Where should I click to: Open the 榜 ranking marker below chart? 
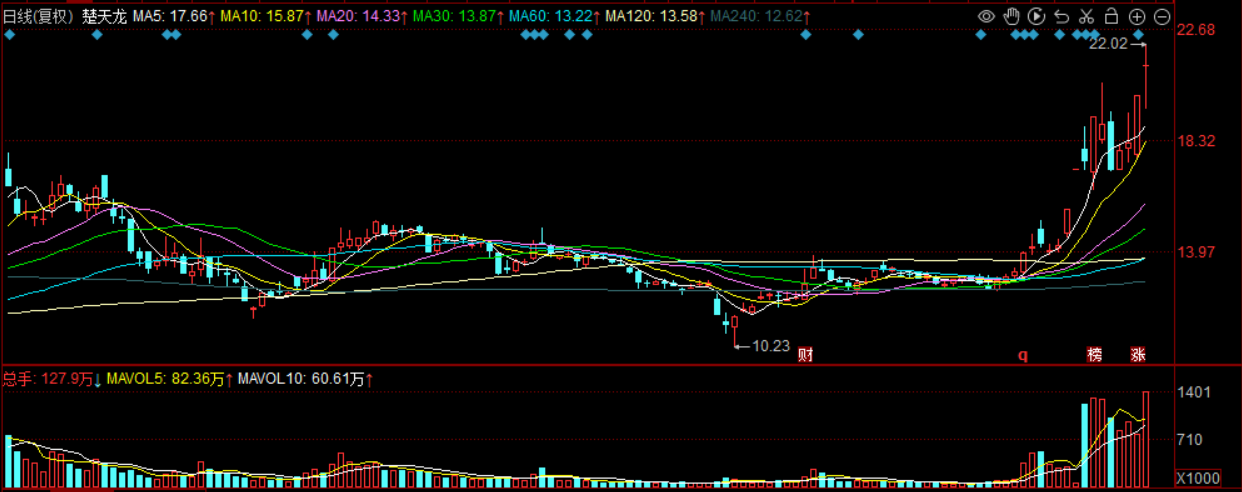[1095, 354]
